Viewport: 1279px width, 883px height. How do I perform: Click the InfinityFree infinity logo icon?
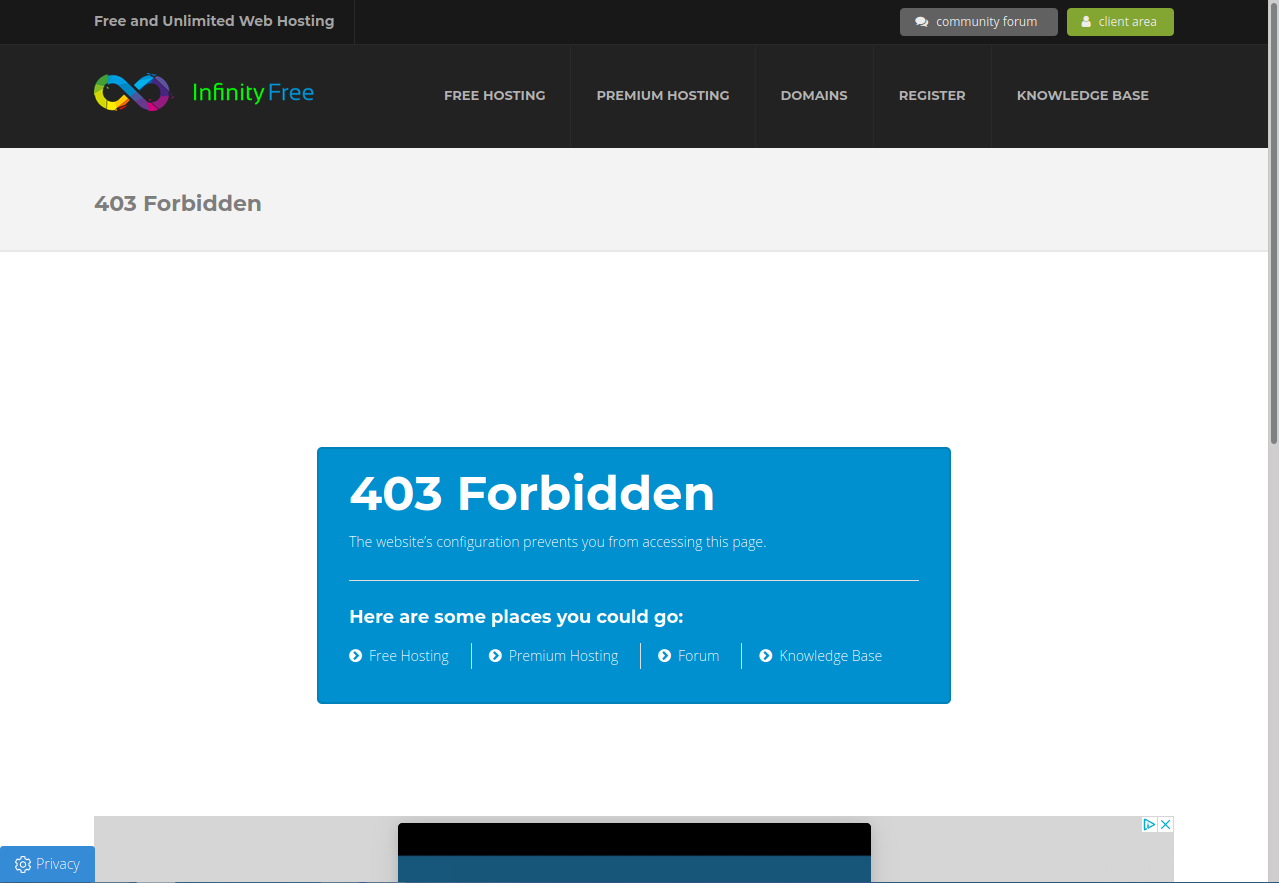point(132,93)
